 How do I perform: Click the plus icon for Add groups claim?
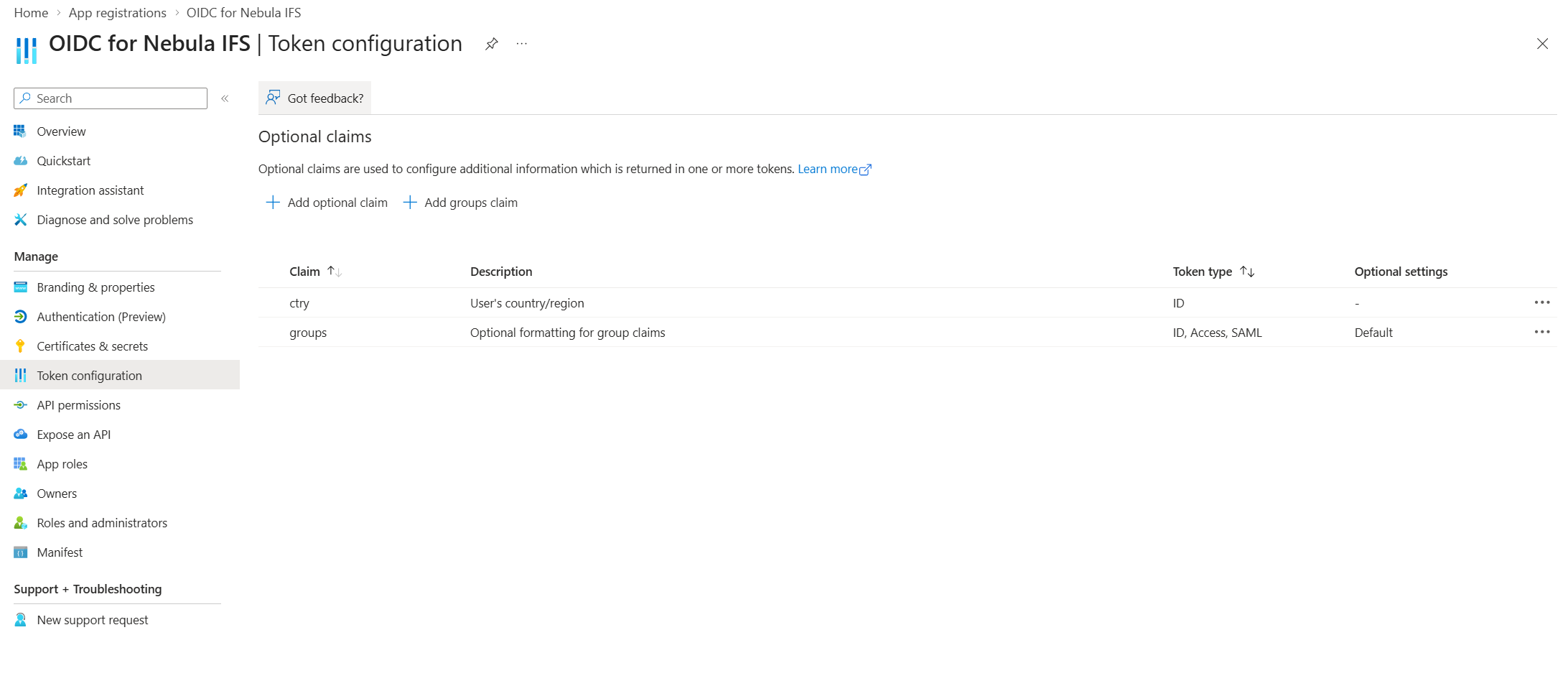[x=410, y=203]
